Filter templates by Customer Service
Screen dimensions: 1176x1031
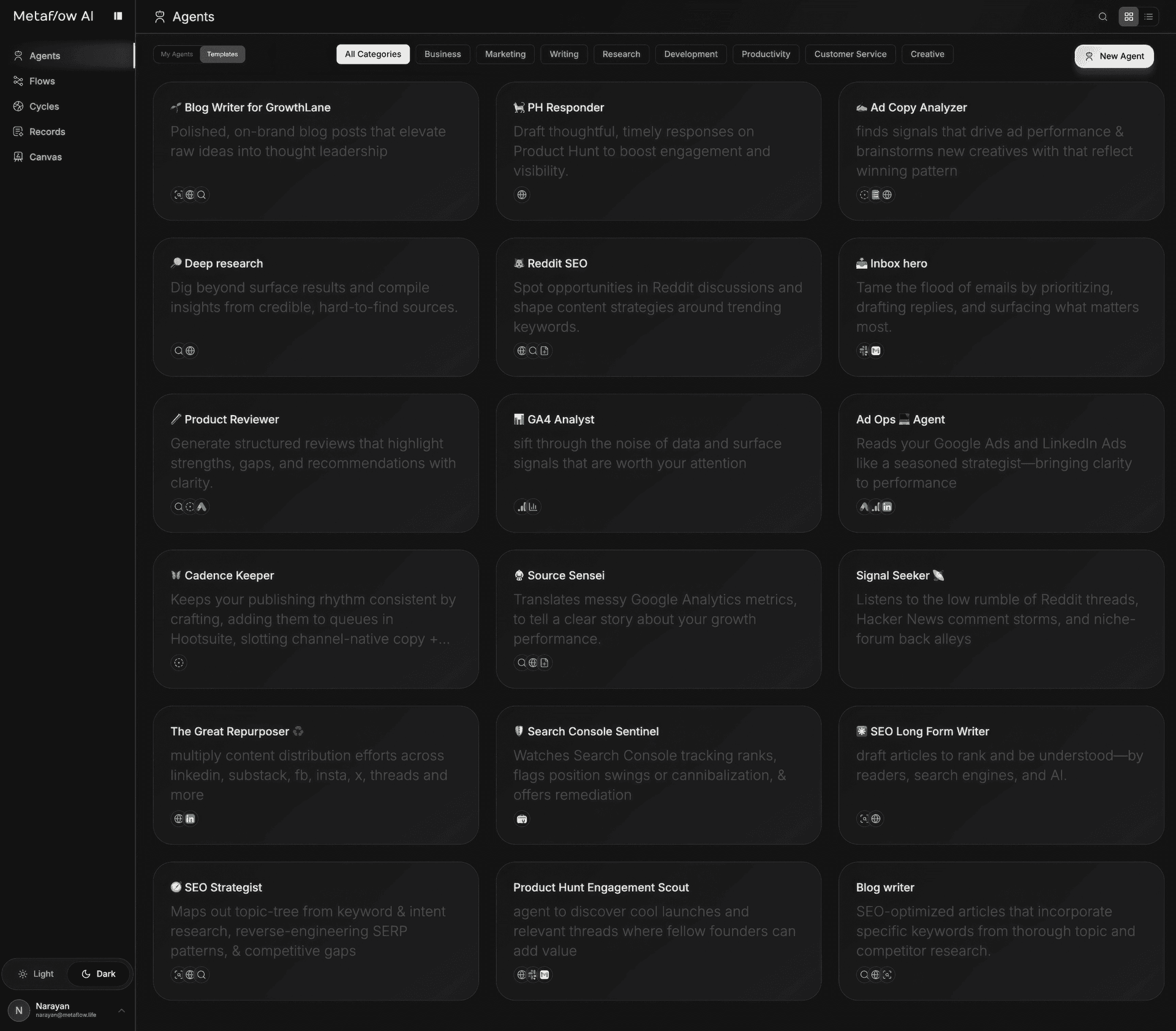[850, 54]
